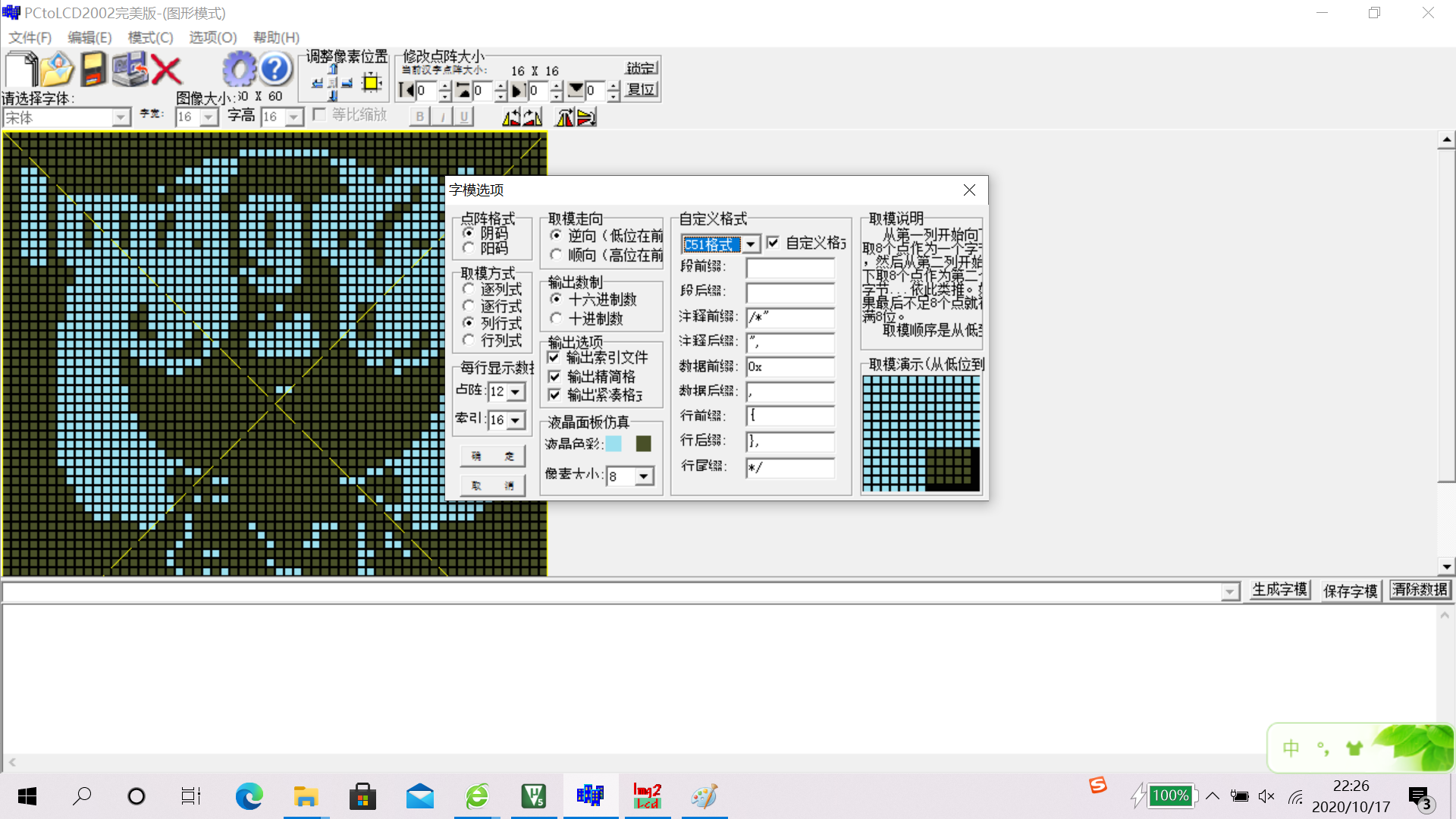Click the rotate-left icon near 等比缩放
The image size is (1456, 819).
[512, 116]
